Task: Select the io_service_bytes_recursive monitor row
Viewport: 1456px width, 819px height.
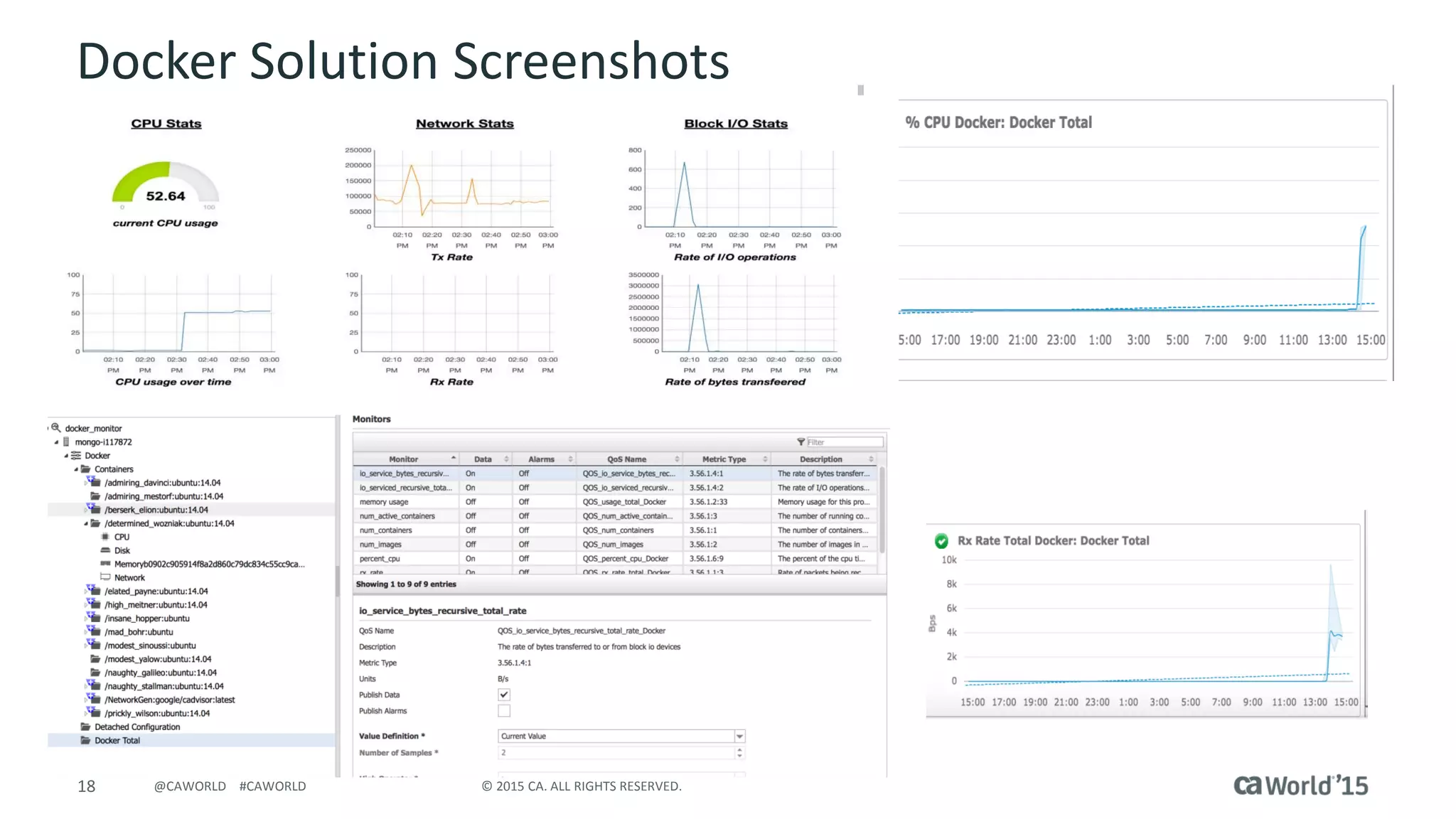Action: pos(616,473)
